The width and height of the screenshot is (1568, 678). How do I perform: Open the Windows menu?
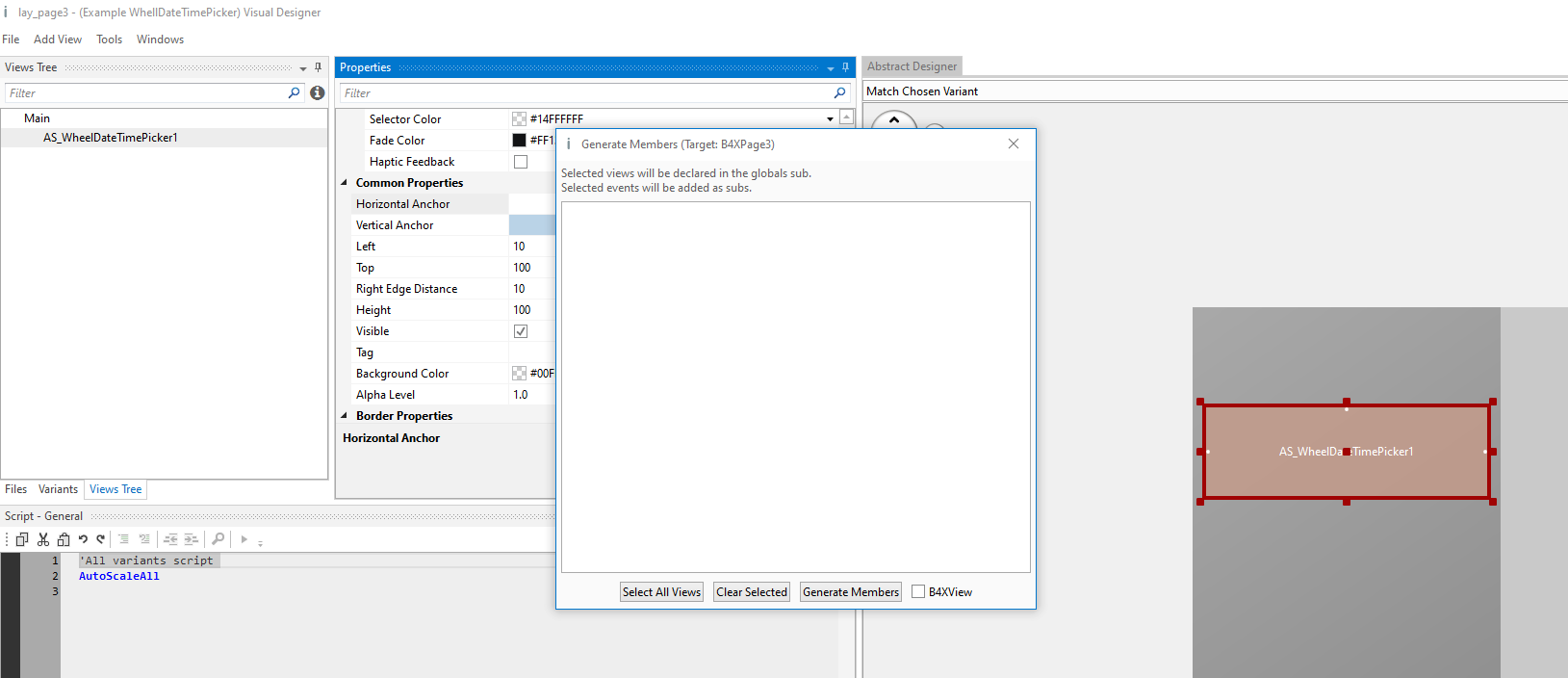point(160,39)
